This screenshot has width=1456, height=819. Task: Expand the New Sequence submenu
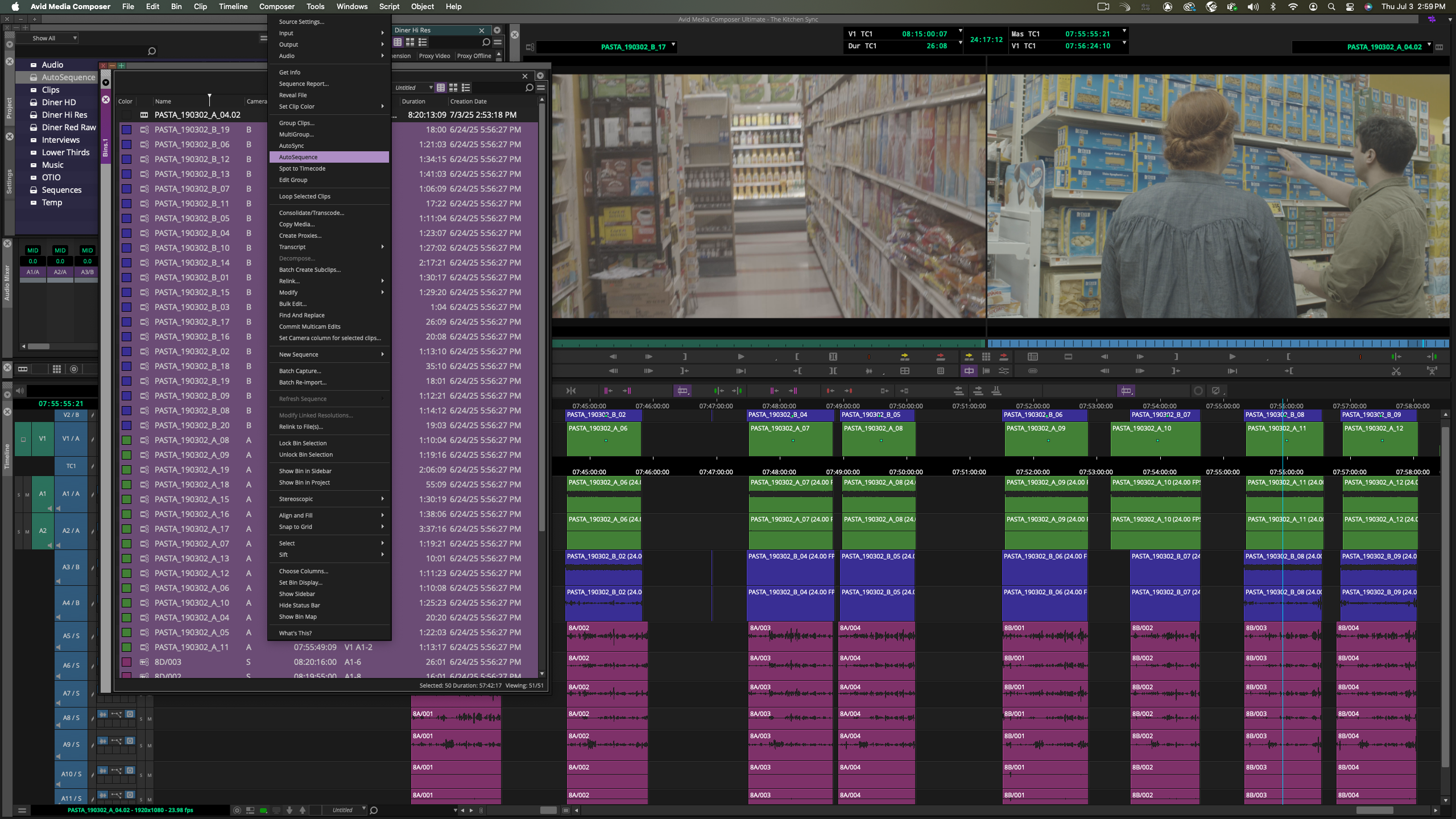(329, 354)
